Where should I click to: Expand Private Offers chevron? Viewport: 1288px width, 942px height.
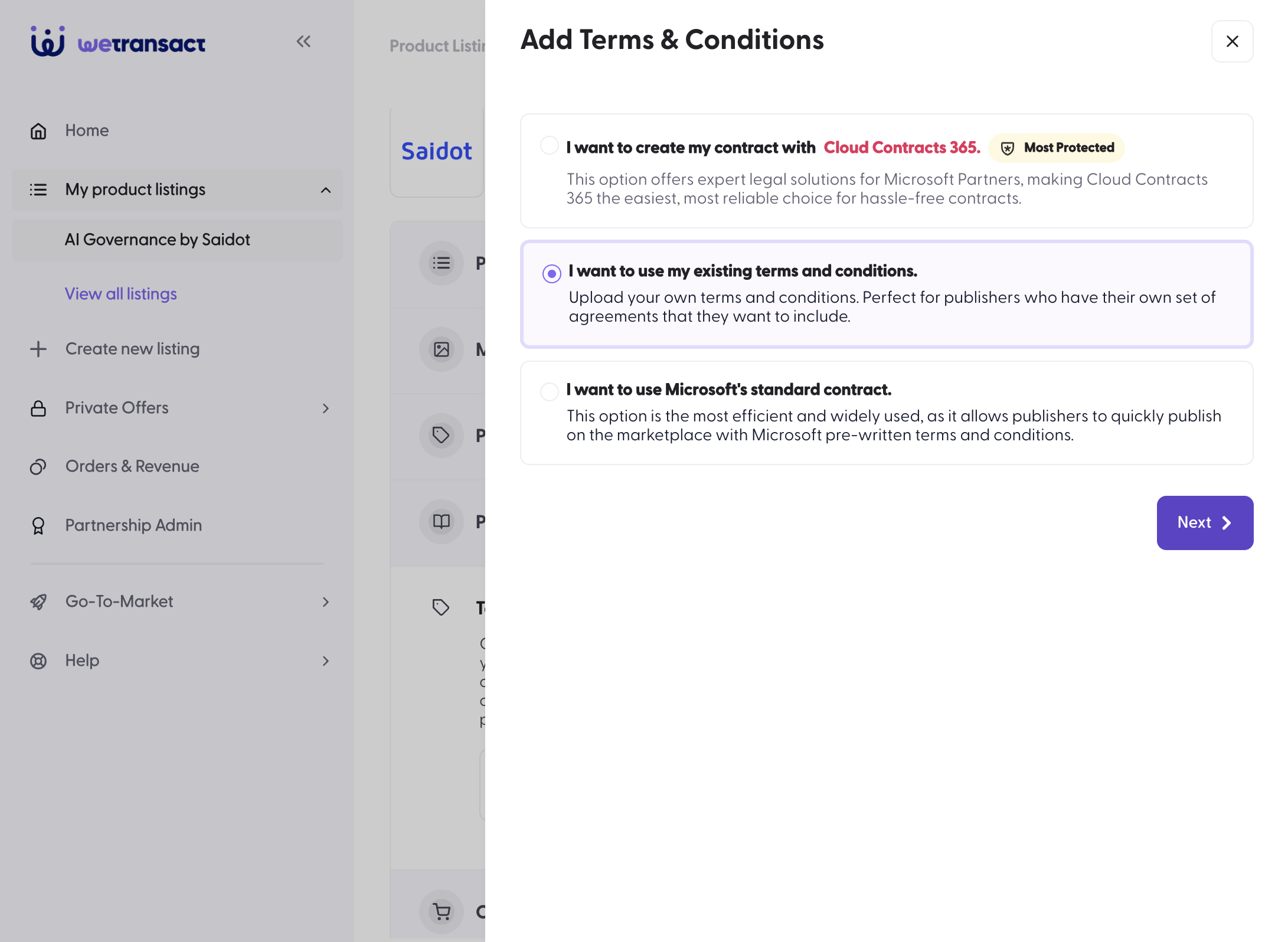[x=326, y=408]
